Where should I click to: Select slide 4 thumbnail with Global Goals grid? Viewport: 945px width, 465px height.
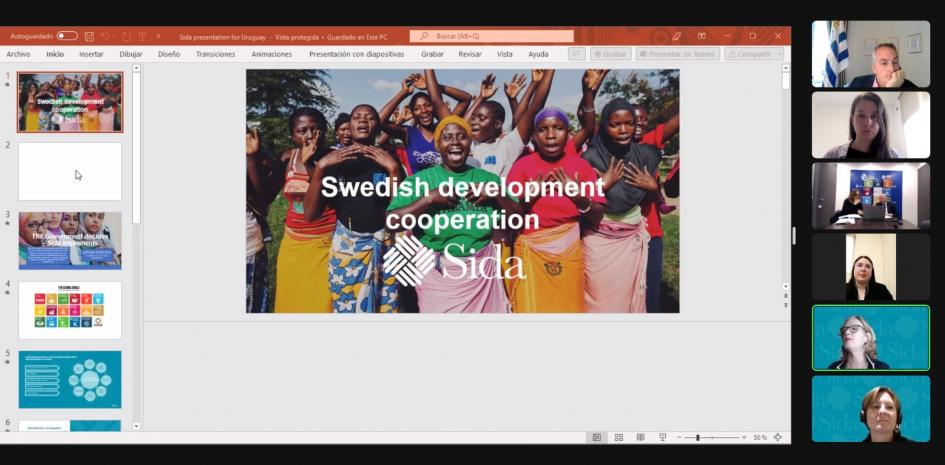[x=70, y=310]
